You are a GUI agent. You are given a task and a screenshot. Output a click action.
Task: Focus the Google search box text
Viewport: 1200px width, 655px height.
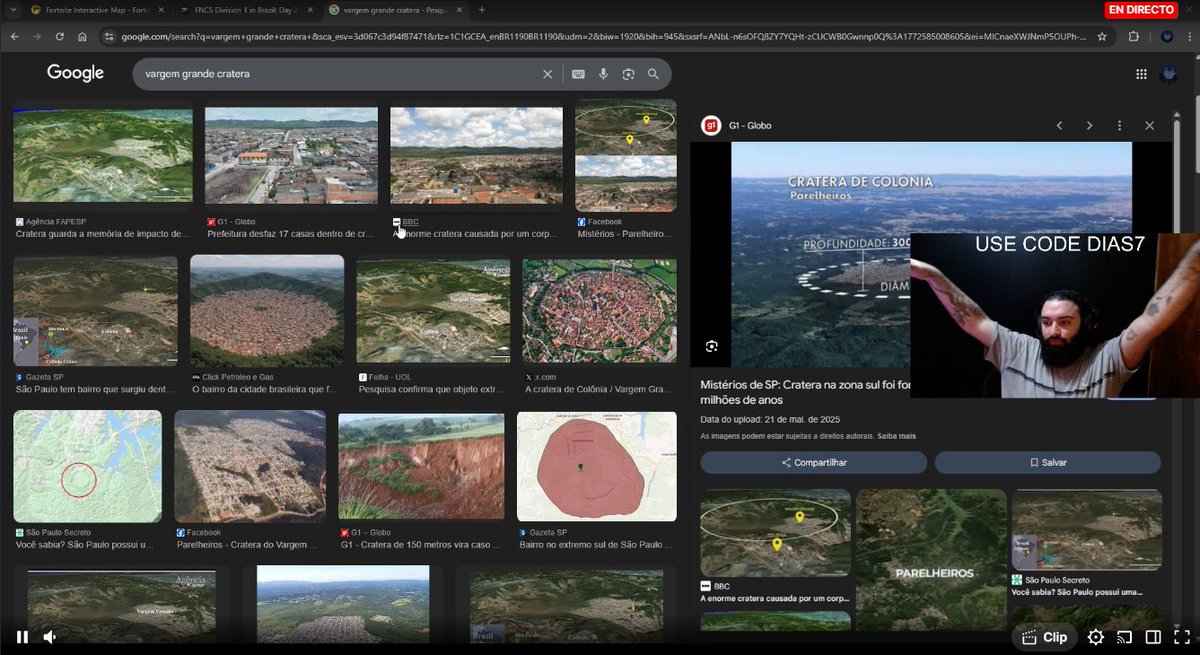pos(340,74)
